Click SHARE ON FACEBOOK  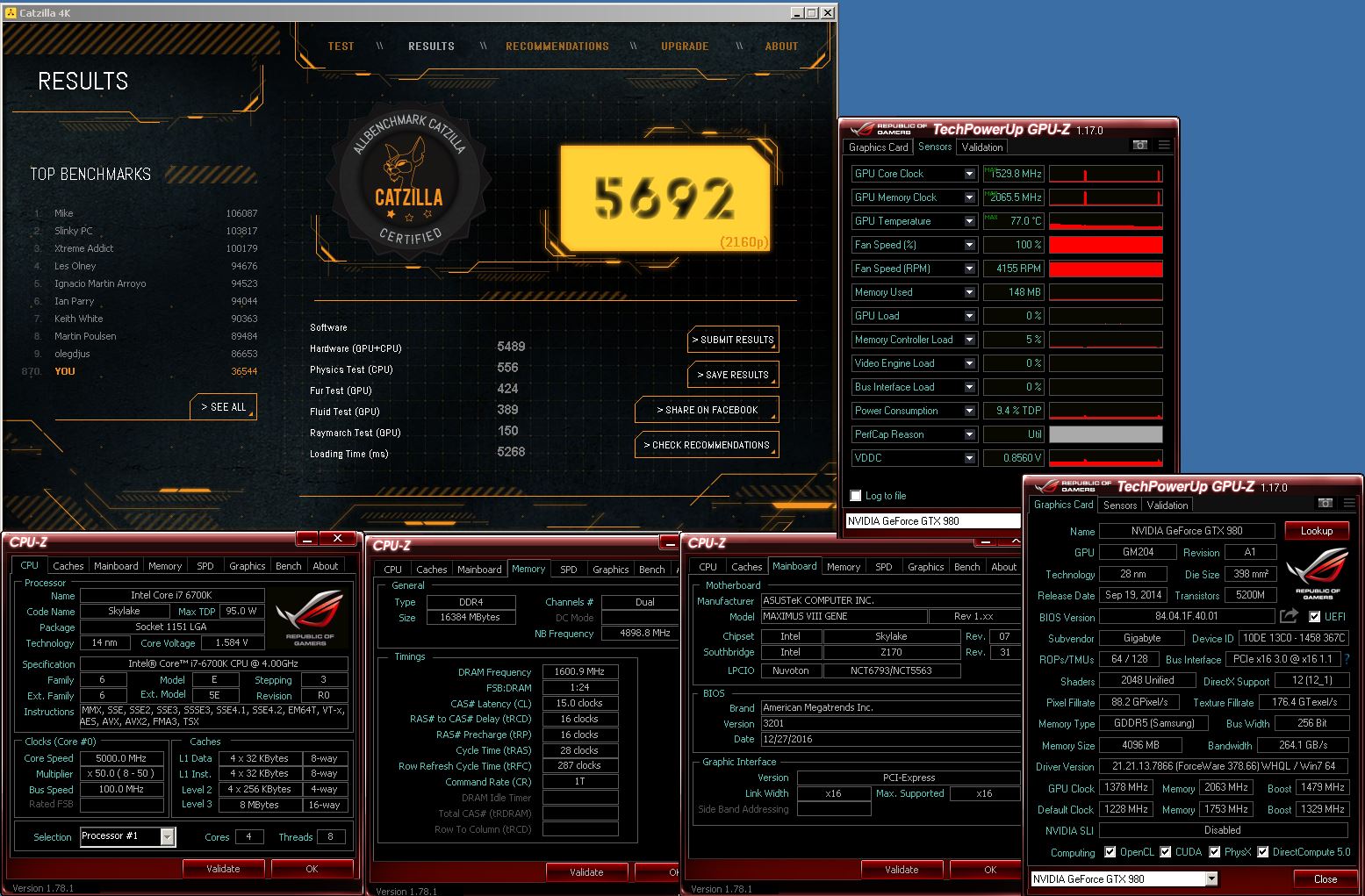pos(708,410)
